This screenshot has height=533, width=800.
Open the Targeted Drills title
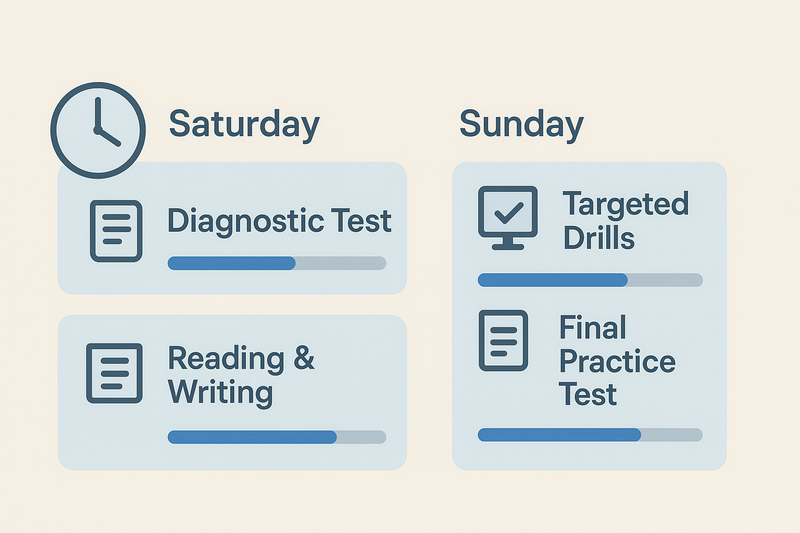point(626,220)
